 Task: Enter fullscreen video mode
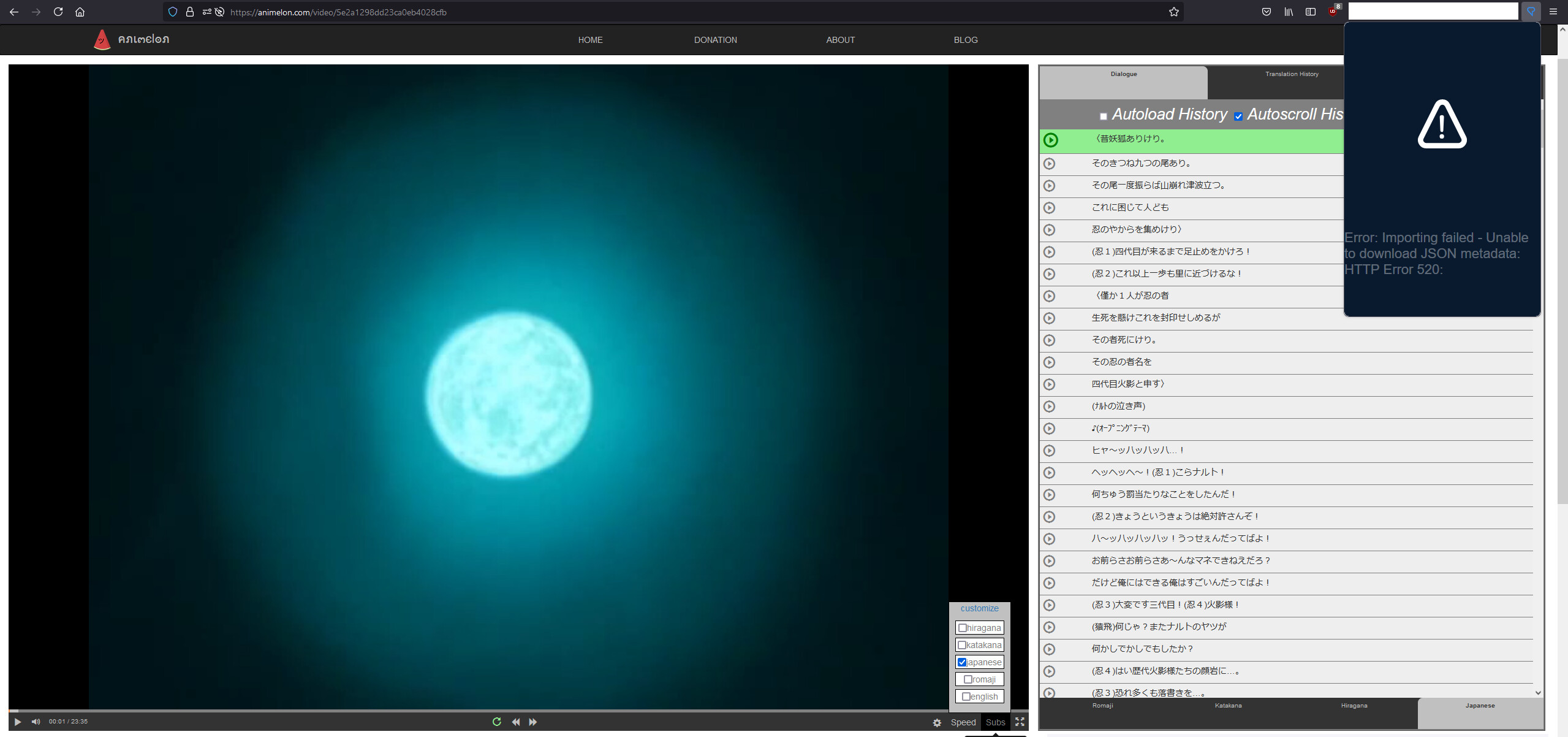click(x=1020, y=722)
